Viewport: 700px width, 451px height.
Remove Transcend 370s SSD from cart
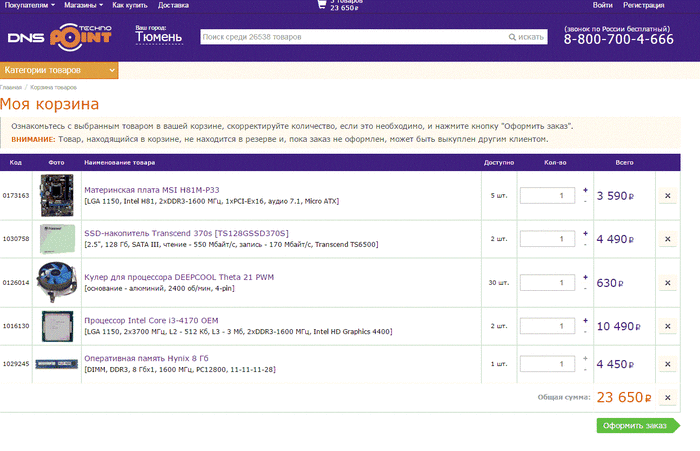pyautogui.click(x=667, y=239)
